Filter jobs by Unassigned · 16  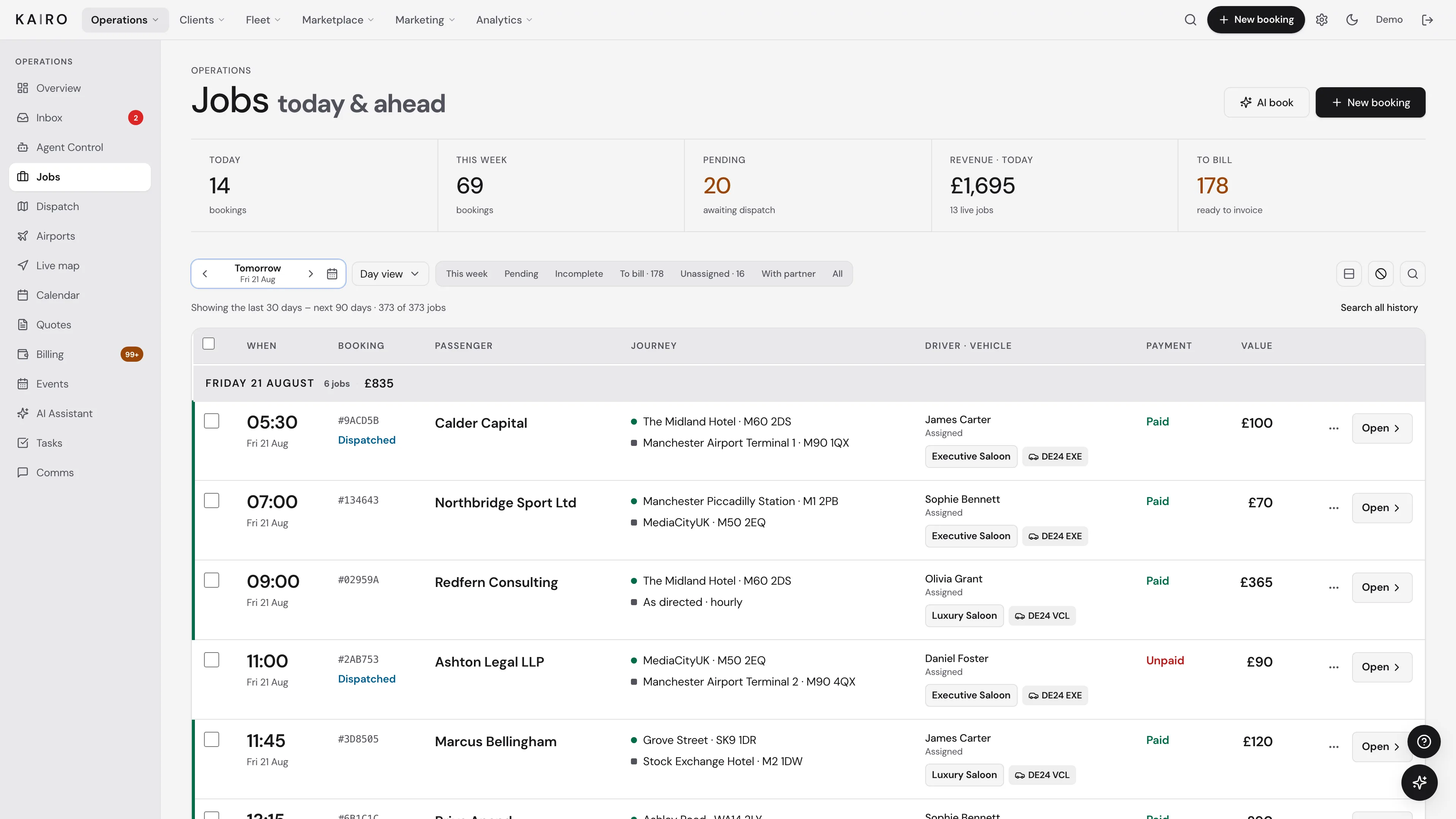coord(712,273)
